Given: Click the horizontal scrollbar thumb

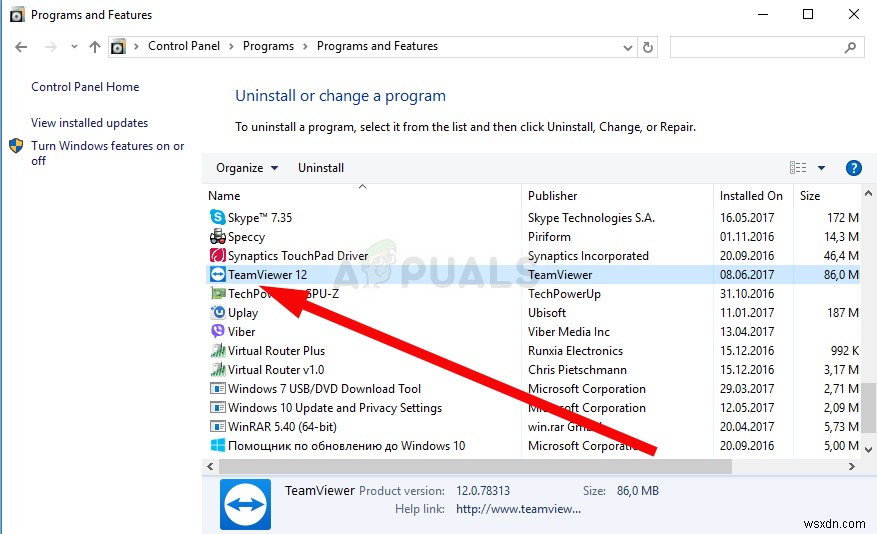Looking at the screenshot, I should [475, 466].
